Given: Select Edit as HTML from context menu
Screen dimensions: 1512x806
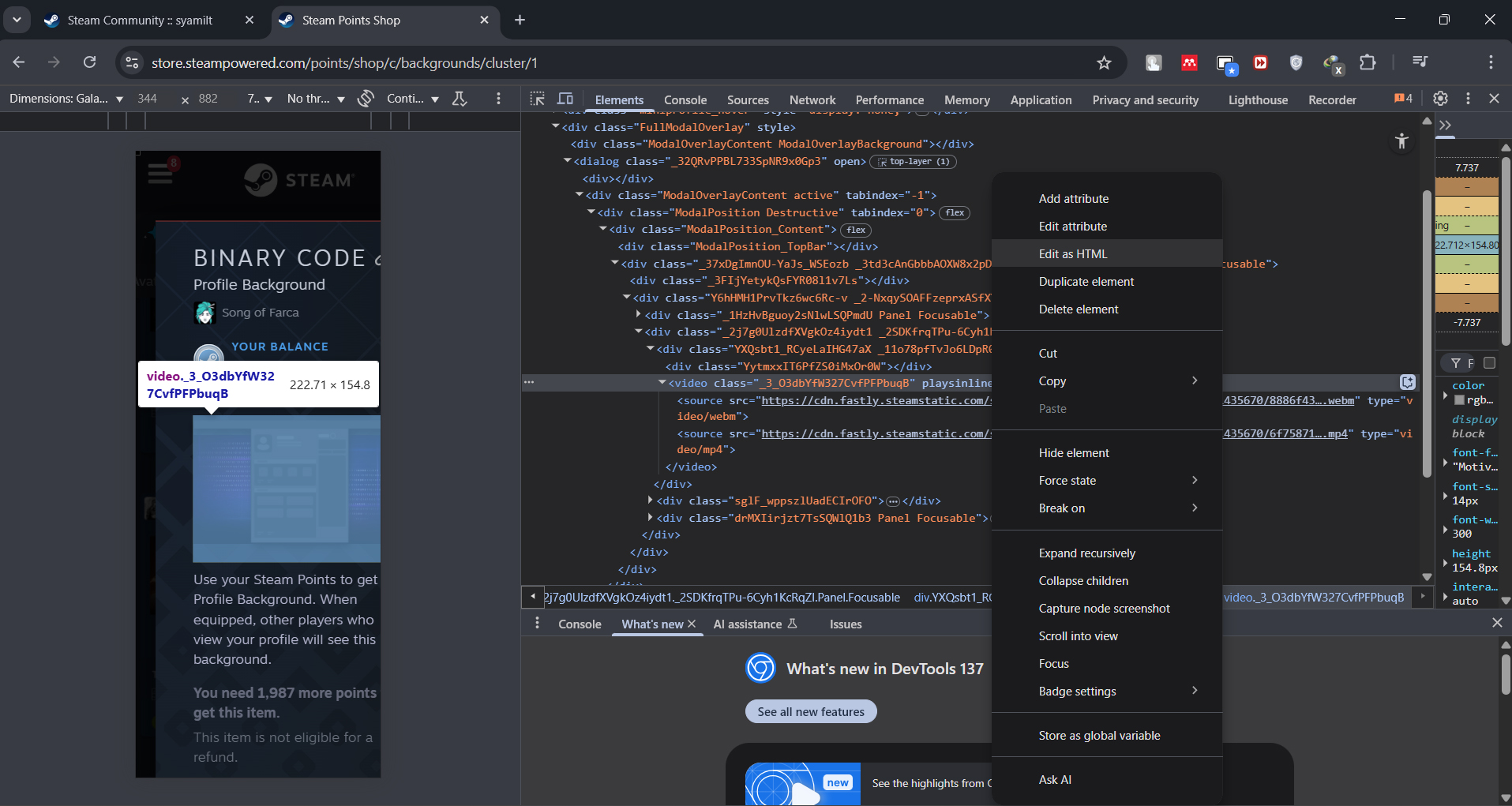Looking at the screenshot, I should point(1107,254).
